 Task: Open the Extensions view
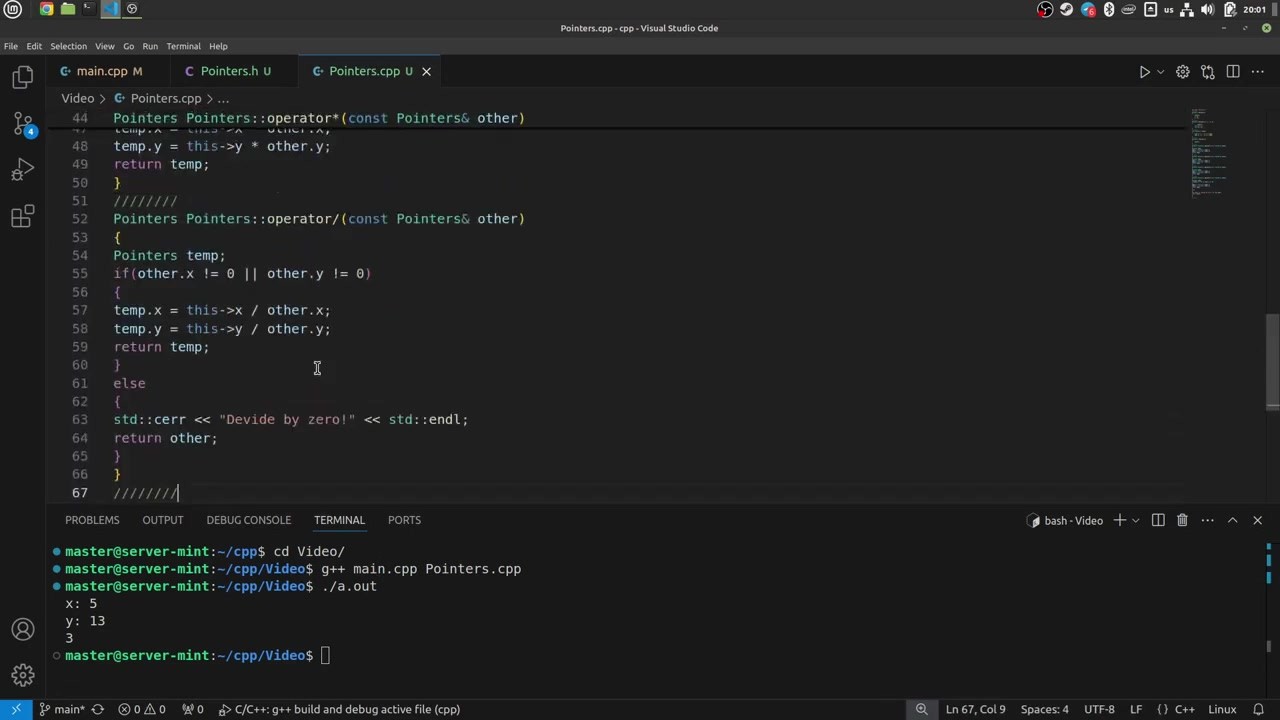pos(22,216)
